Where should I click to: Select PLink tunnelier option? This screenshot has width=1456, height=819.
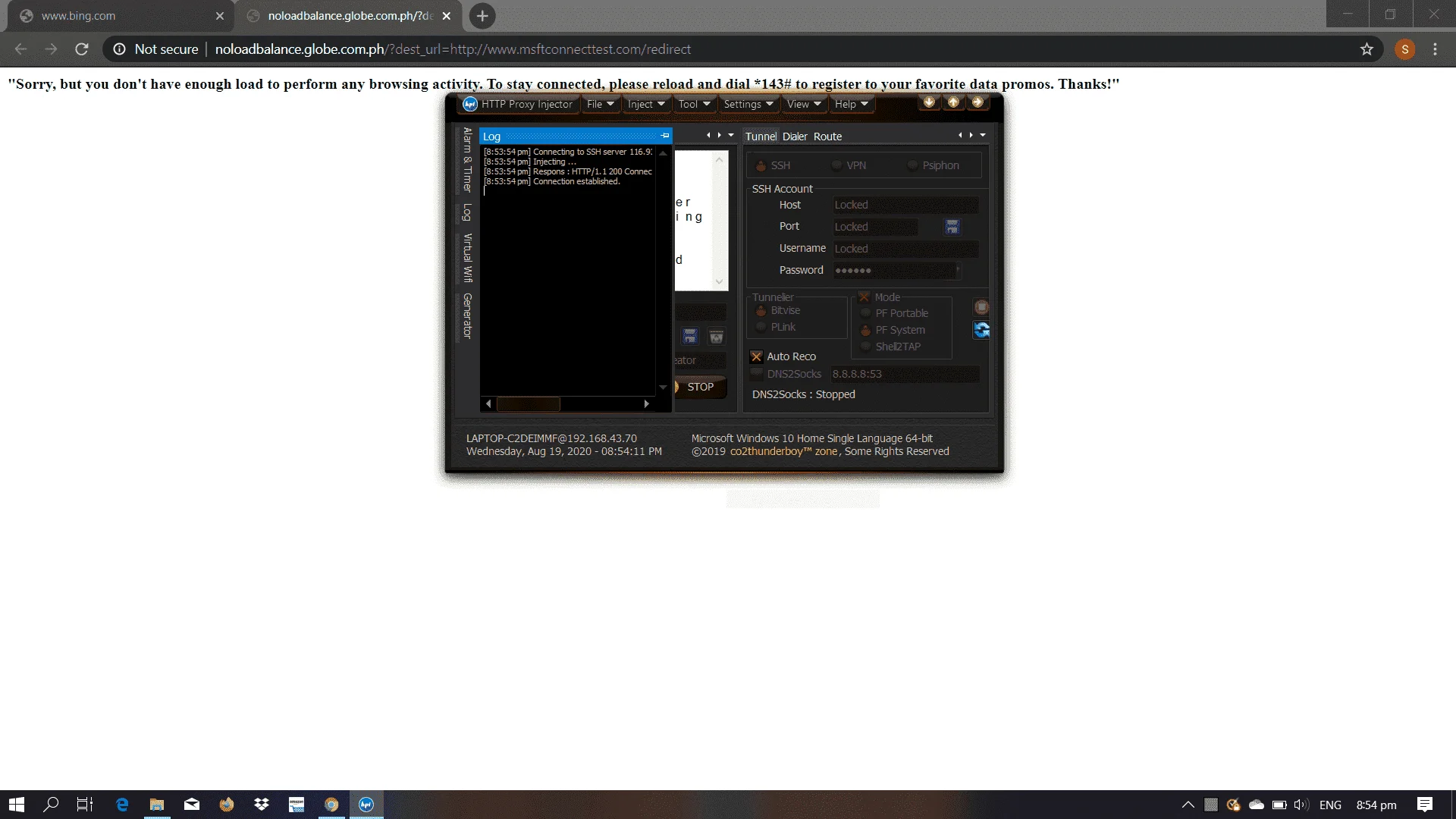(x=776, y=327)
